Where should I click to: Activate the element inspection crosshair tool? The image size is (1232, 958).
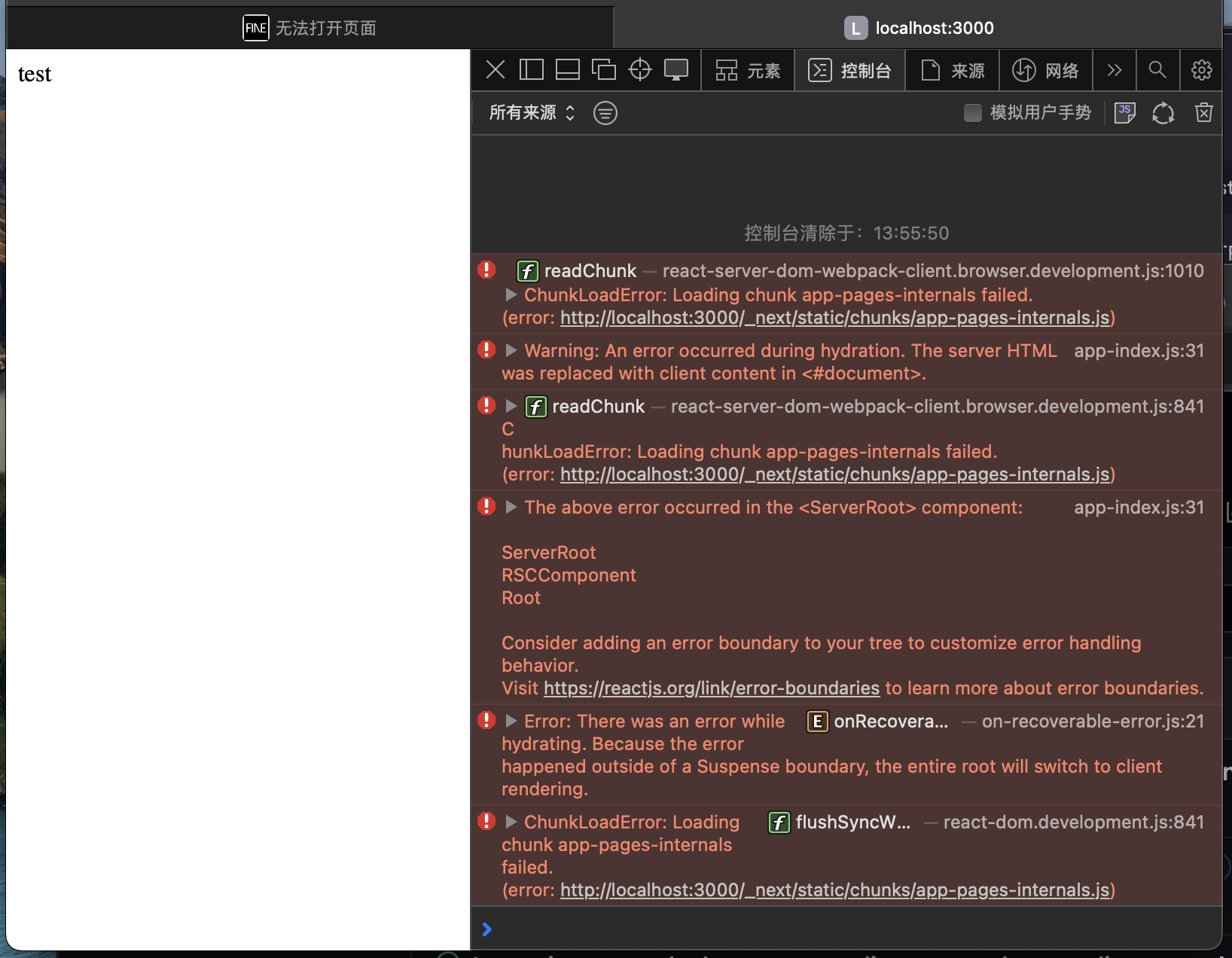coord(640,69)
